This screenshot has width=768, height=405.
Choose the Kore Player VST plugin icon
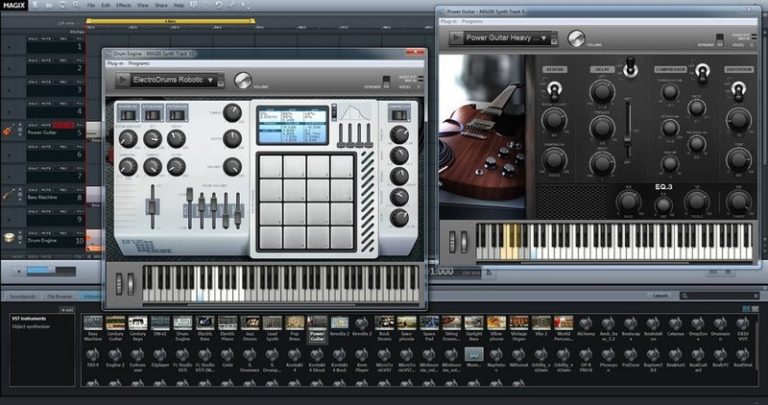pyautogui.click(x=361, y=355)
